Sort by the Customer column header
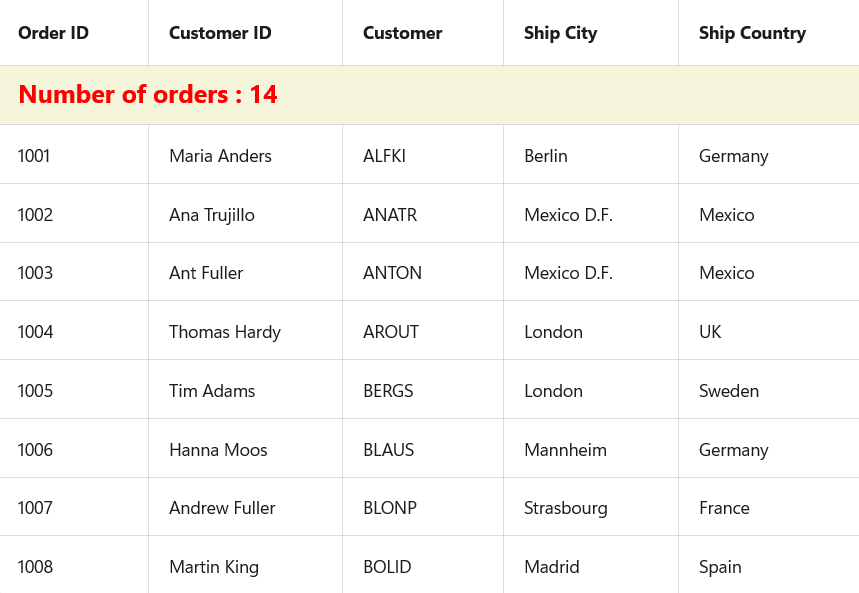Image resolution: width=859 pixels, height=593 pixels. (402, 33)
